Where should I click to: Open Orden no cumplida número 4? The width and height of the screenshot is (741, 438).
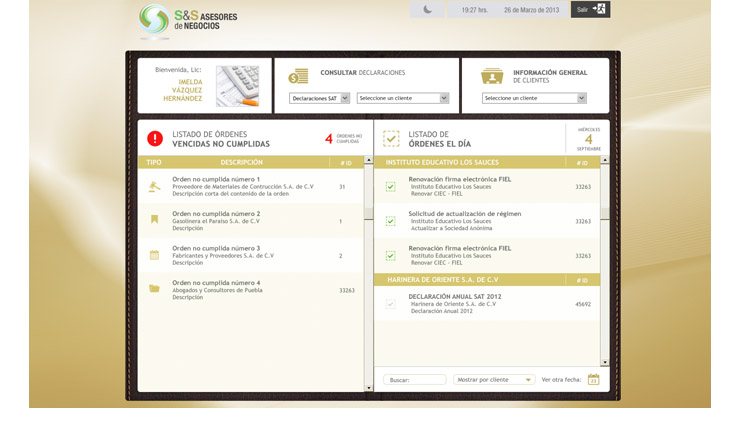(x=216, y=283)
